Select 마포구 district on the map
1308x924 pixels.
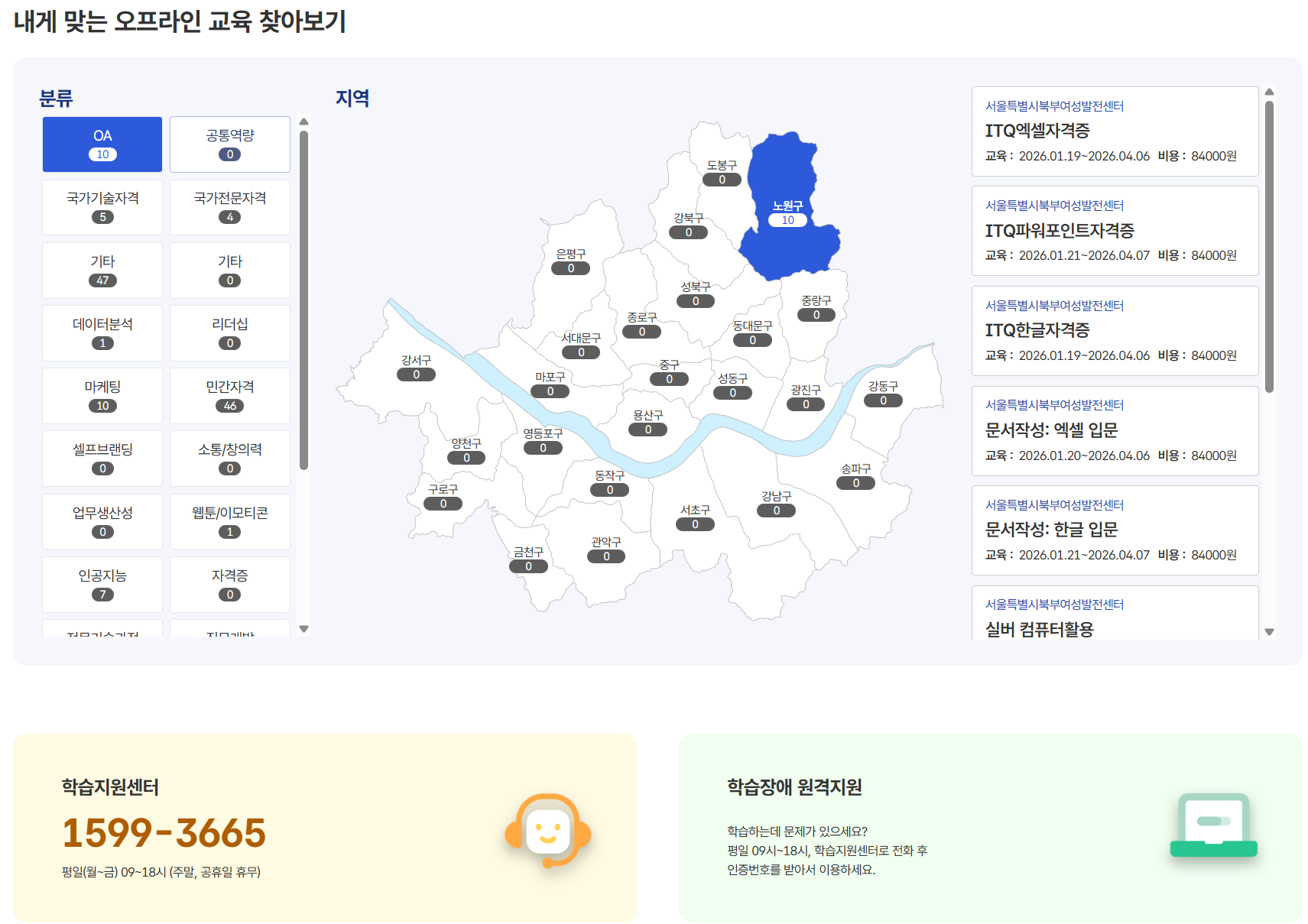[550, 384]
